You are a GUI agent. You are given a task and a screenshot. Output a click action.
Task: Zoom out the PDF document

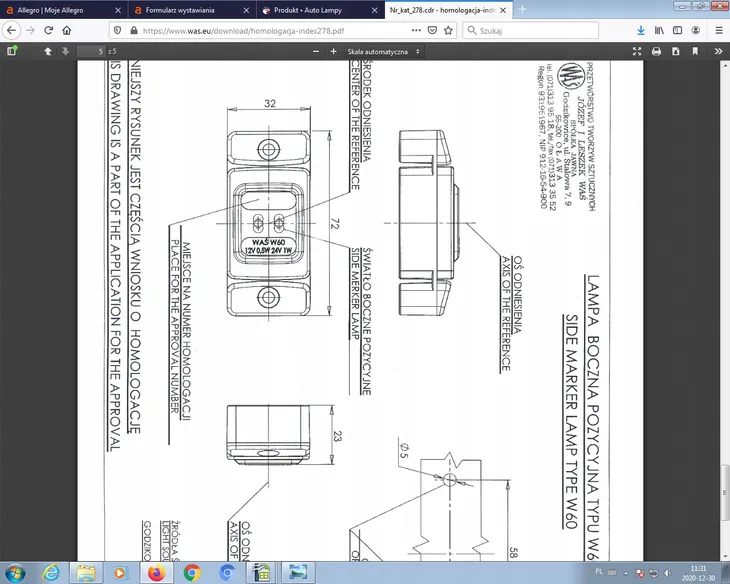pos(316,51)
